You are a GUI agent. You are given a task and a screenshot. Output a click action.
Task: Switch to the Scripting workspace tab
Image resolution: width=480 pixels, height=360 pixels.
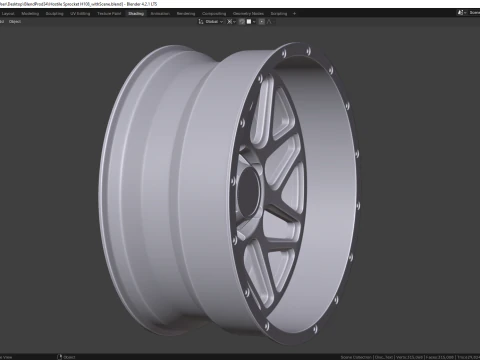click(279, 14)
